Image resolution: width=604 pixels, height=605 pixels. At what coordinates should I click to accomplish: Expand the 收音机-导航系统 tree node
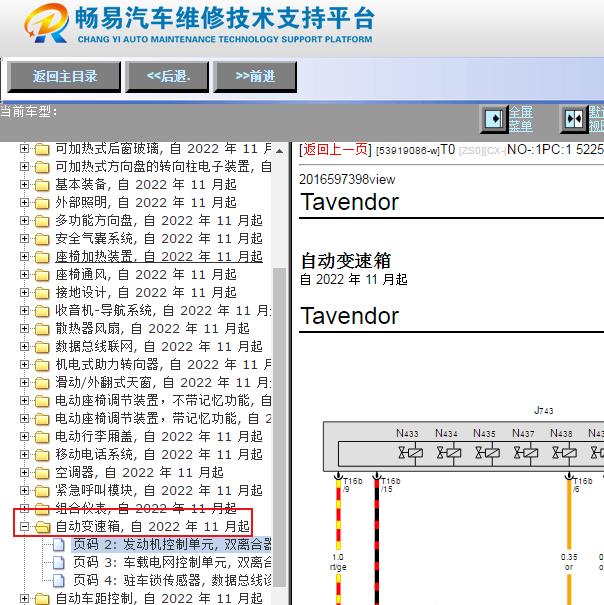(x=24, y=311)
